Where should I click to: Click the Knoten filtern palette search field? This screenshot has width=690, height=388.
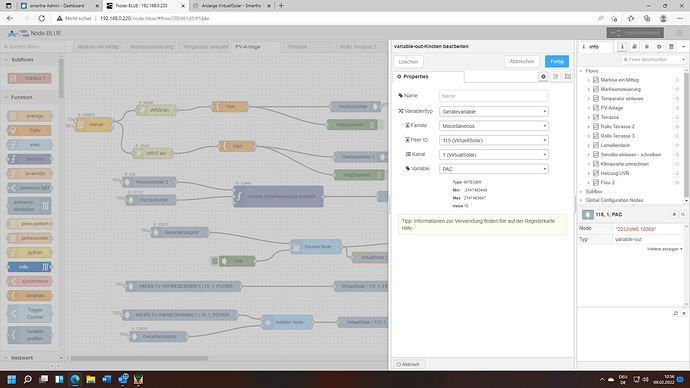click(32, 47)
